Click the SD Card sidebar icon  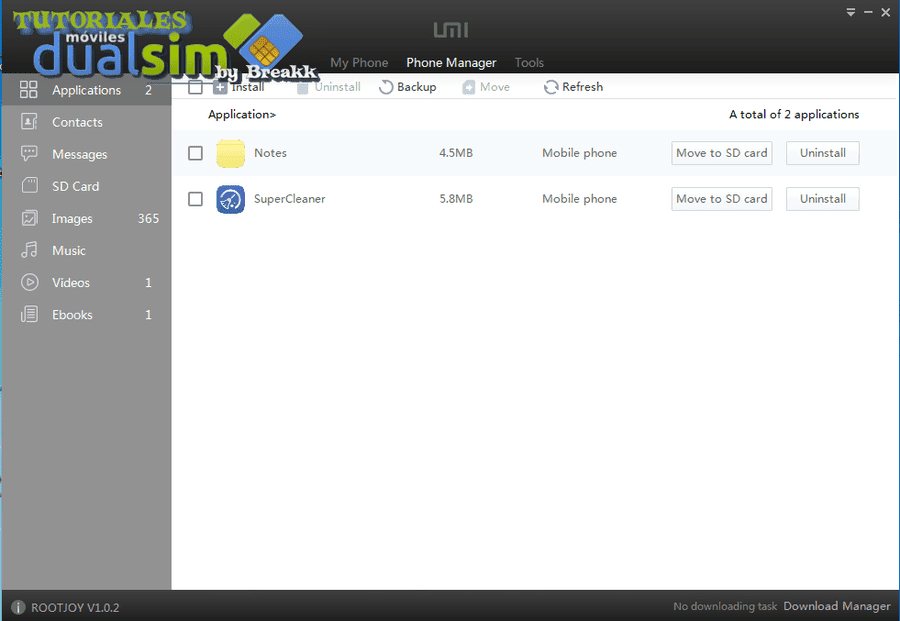(x=29, y=185)
